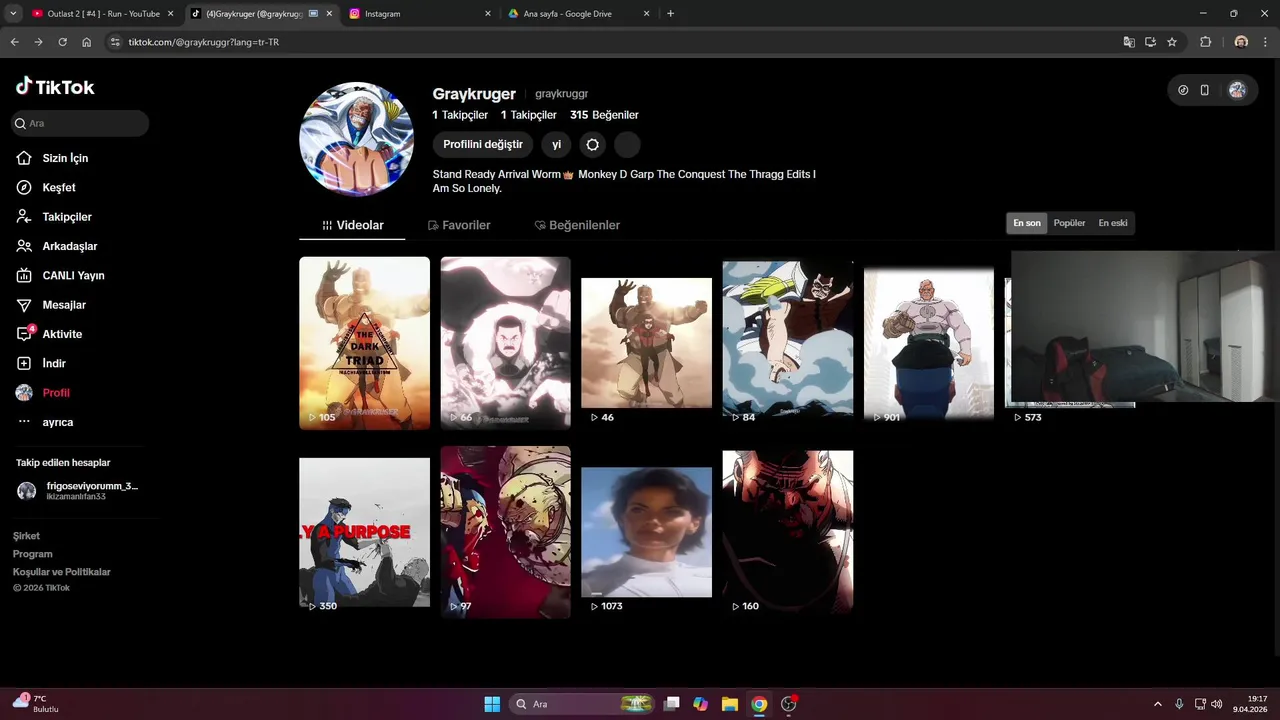Open CANLI Yayın live section
Viewport: 1280px width, 720px height.
pos(73,275)
